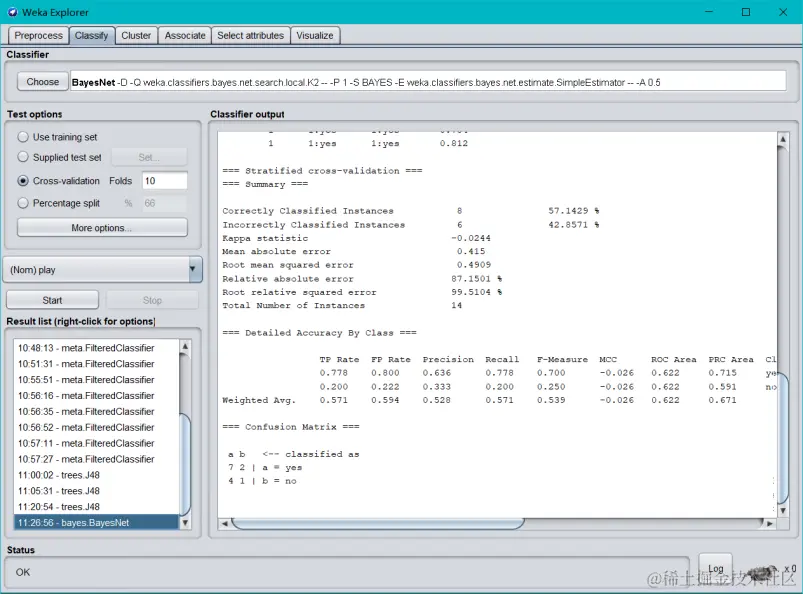
Task: Select the 11:20:54 trees.J48 result
Action: [96, 506]
